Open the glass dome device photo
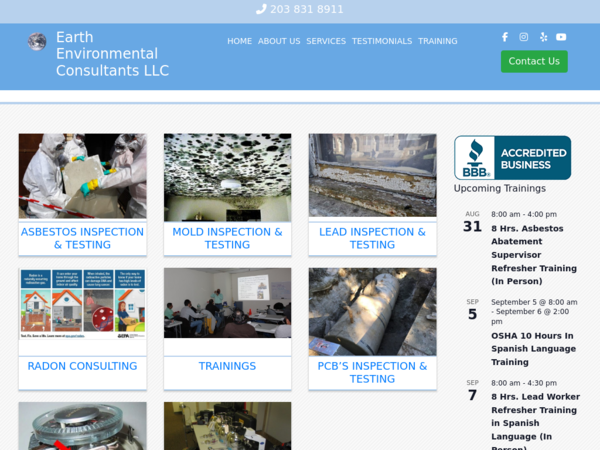The height and width of the screenshot is (450, 600). point(83,426)
